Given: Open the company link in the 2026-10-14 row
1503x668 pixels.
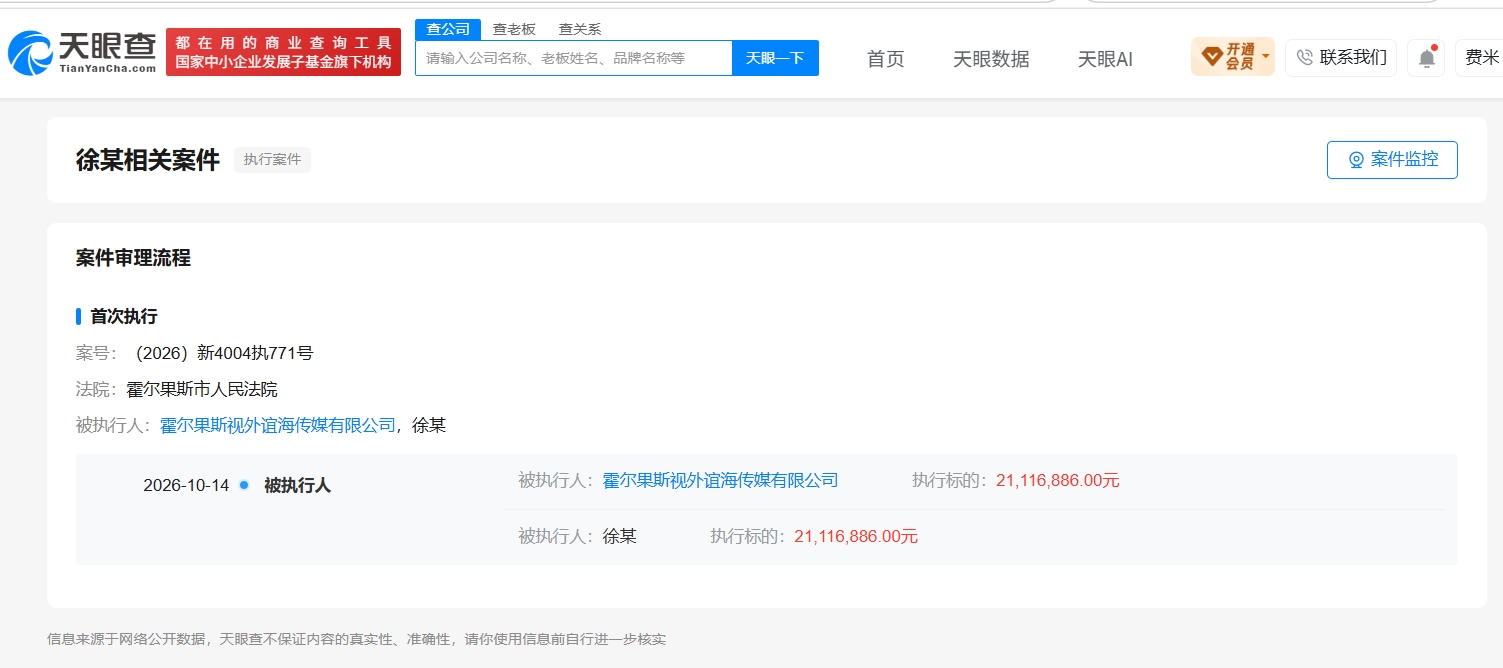Looking at the screenshot, I should coord(720,480).
